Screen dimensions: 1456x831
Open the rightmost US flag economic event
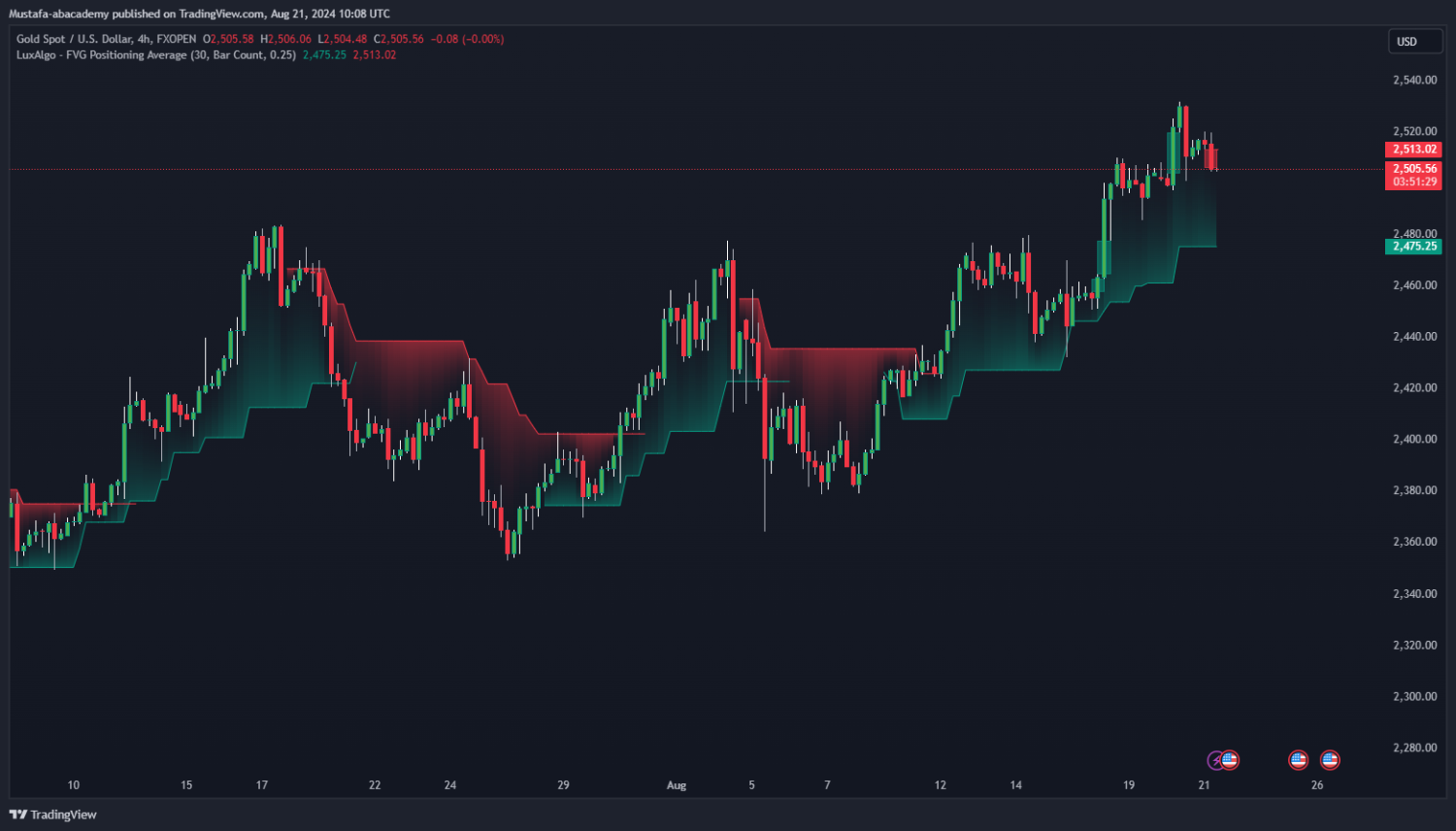click(1330, 760)
